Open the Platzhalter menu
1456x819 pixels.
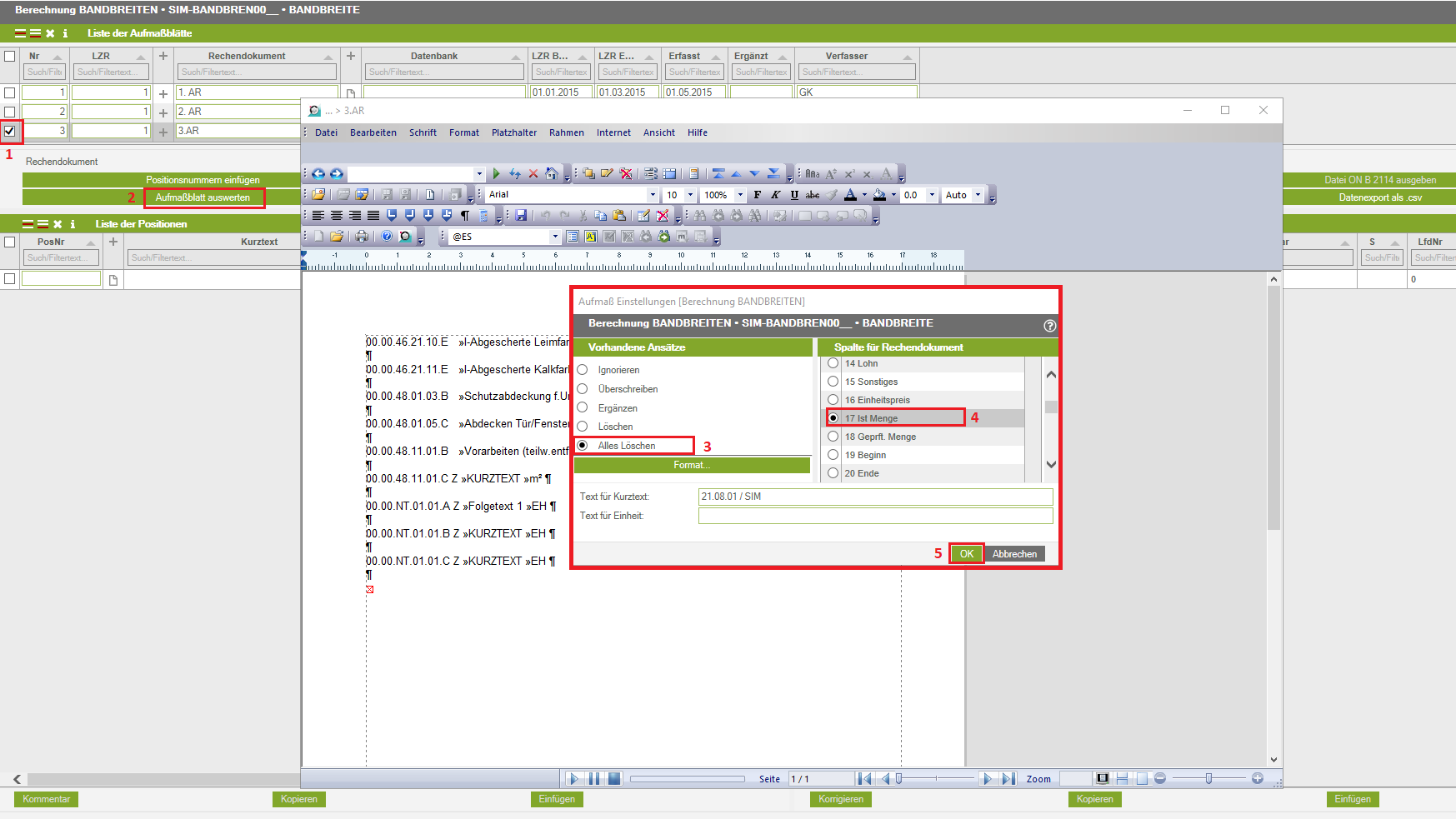[x=514, y=132]
